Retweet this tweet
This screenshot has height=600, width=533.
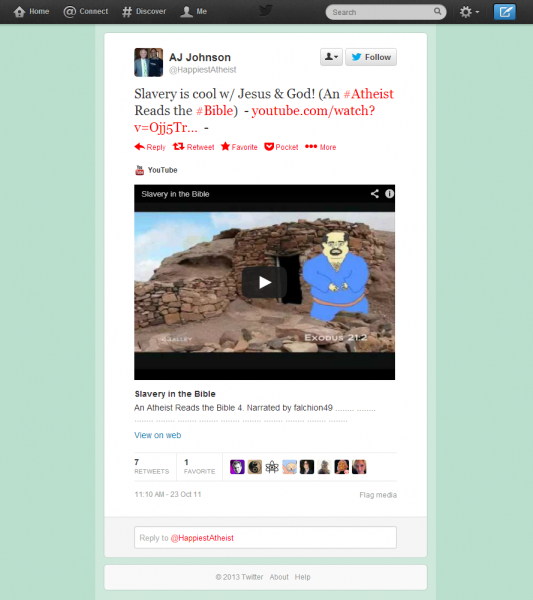(193, 147)
